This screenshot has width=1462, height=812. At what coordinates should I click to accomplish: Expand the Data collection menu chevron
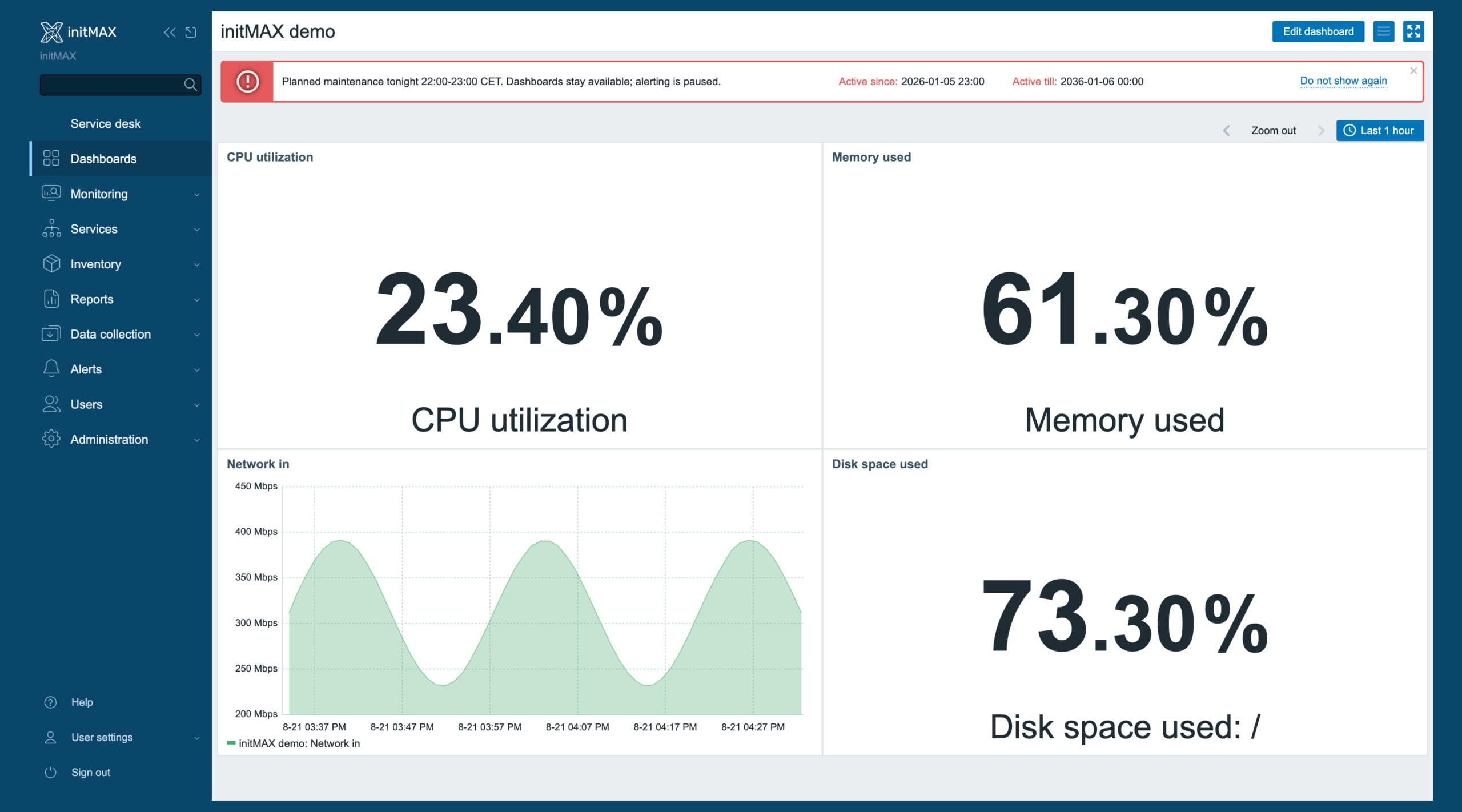click(x=197, y=335)
